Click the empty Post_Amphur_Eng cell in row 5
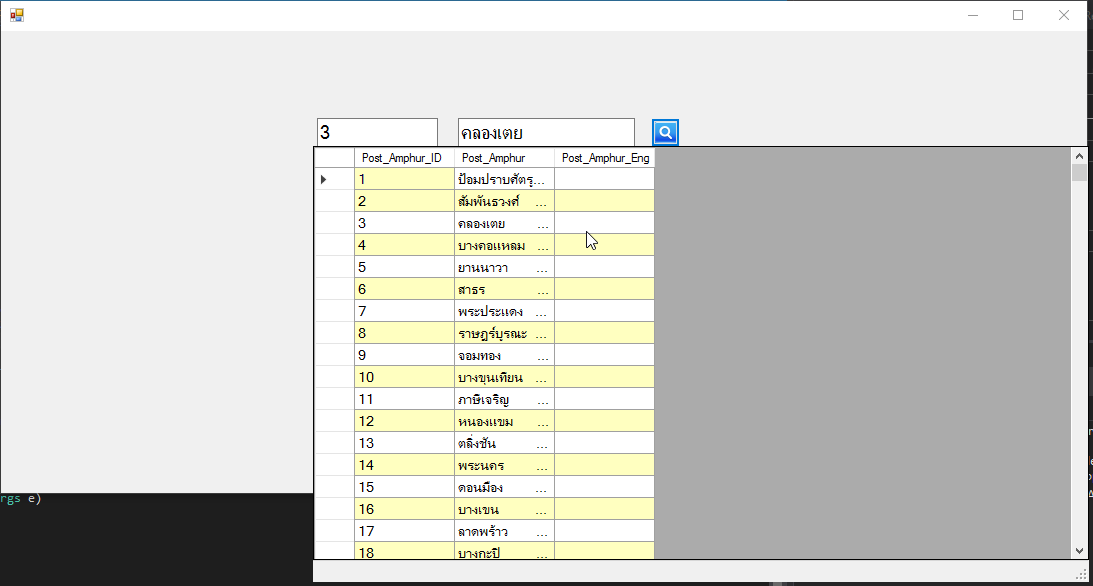Viewport: 1093px width, 586px height. 604,268
